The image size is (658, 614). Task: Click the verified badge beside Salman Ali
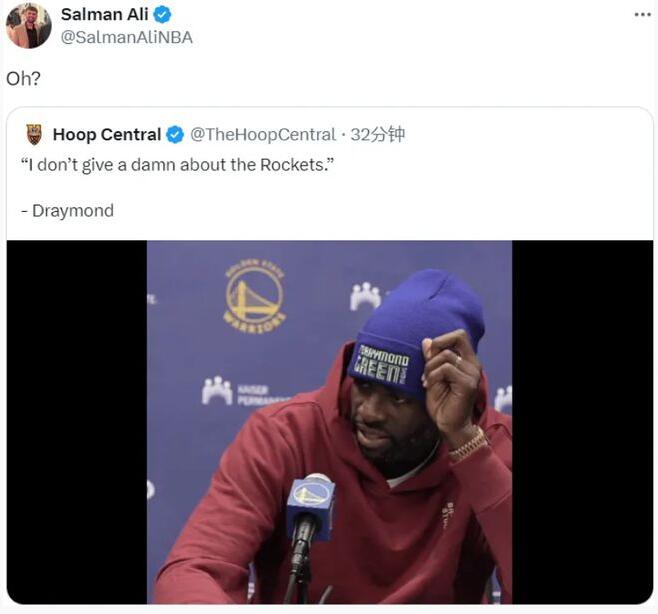tap(162, 14)
